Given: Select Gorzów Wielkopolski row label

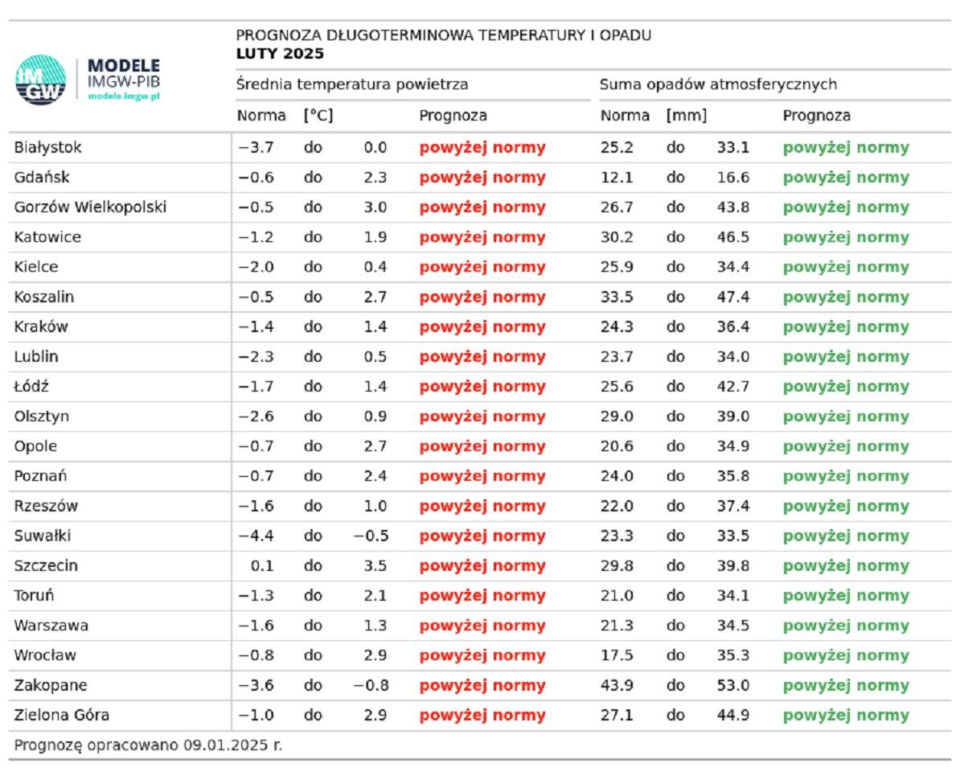Looking at the screenshot, I should pyautogui.click(x=91, y=208).
